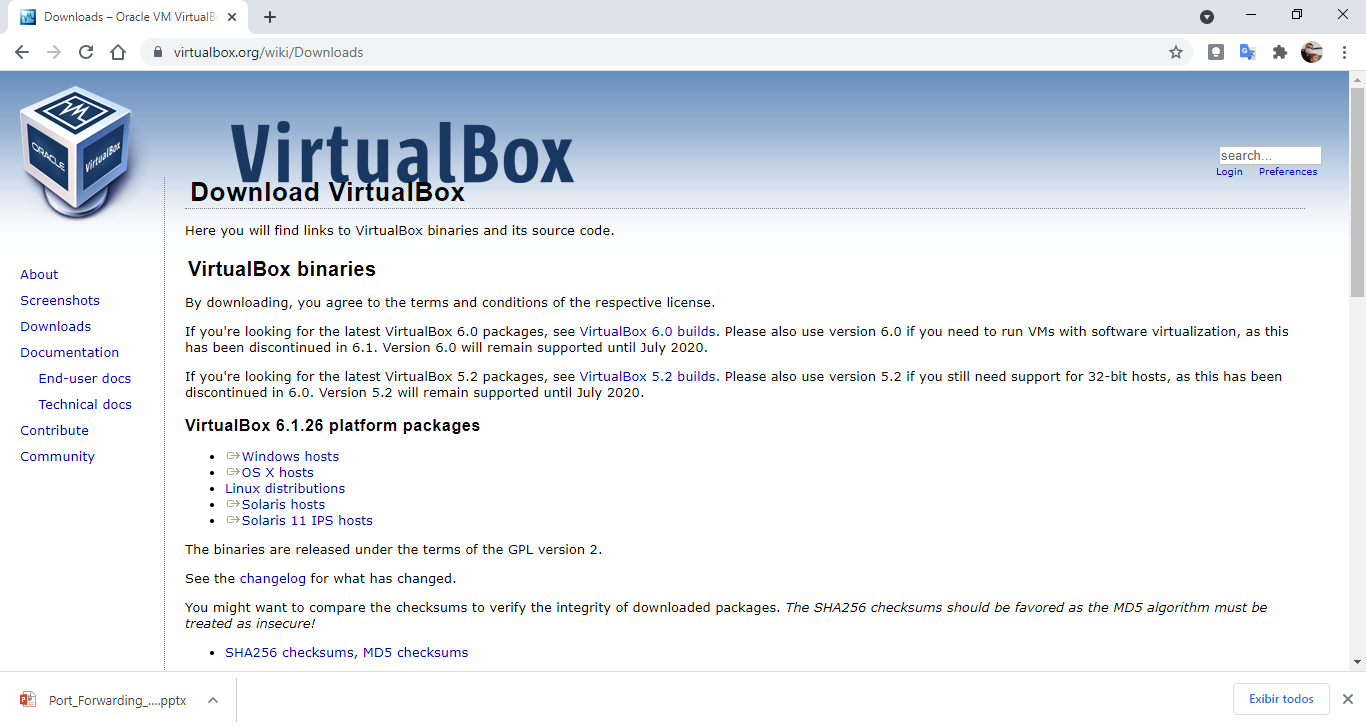
Task: Click Exibir todos downloads button
Action: 1281,699
